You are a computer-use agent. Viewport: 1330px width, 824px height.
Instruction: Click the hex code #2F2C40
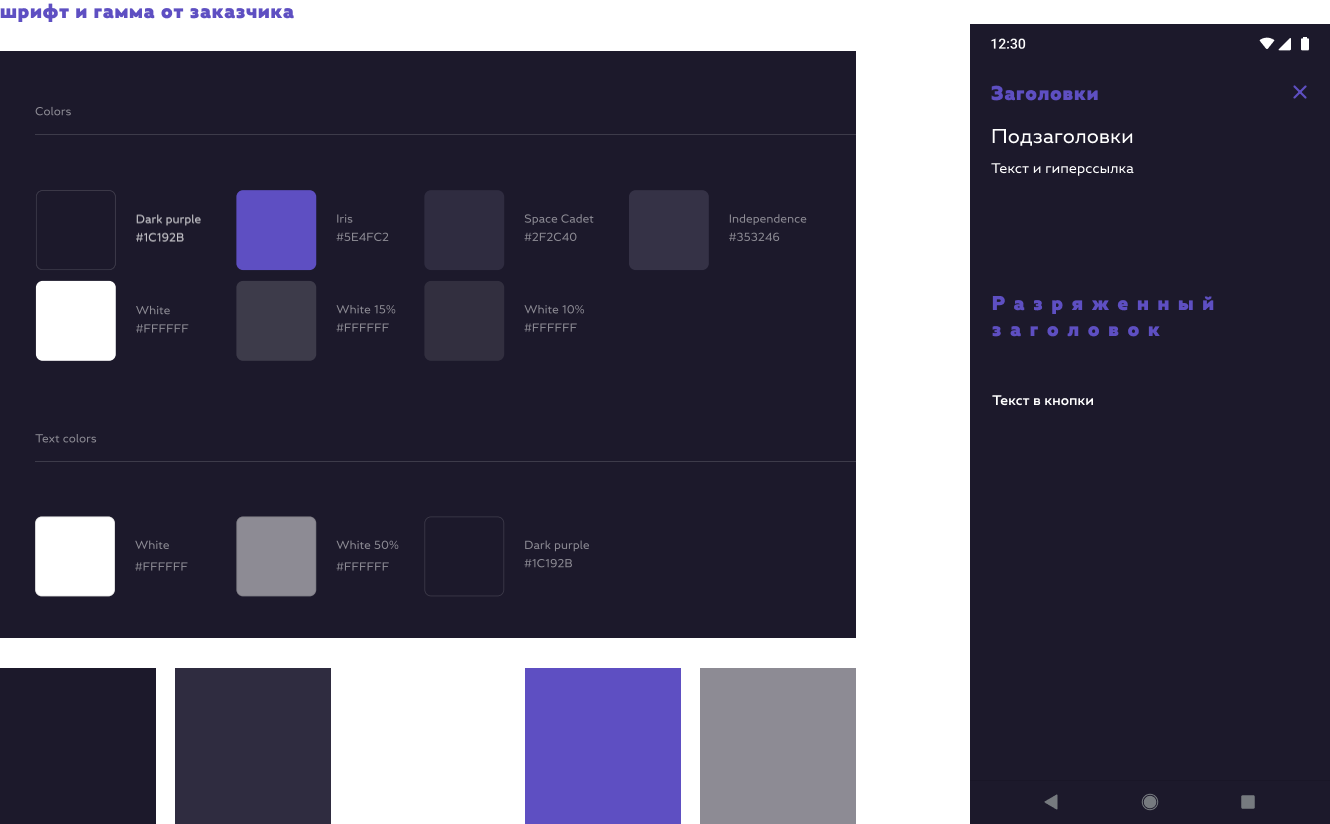click(551, 237)
